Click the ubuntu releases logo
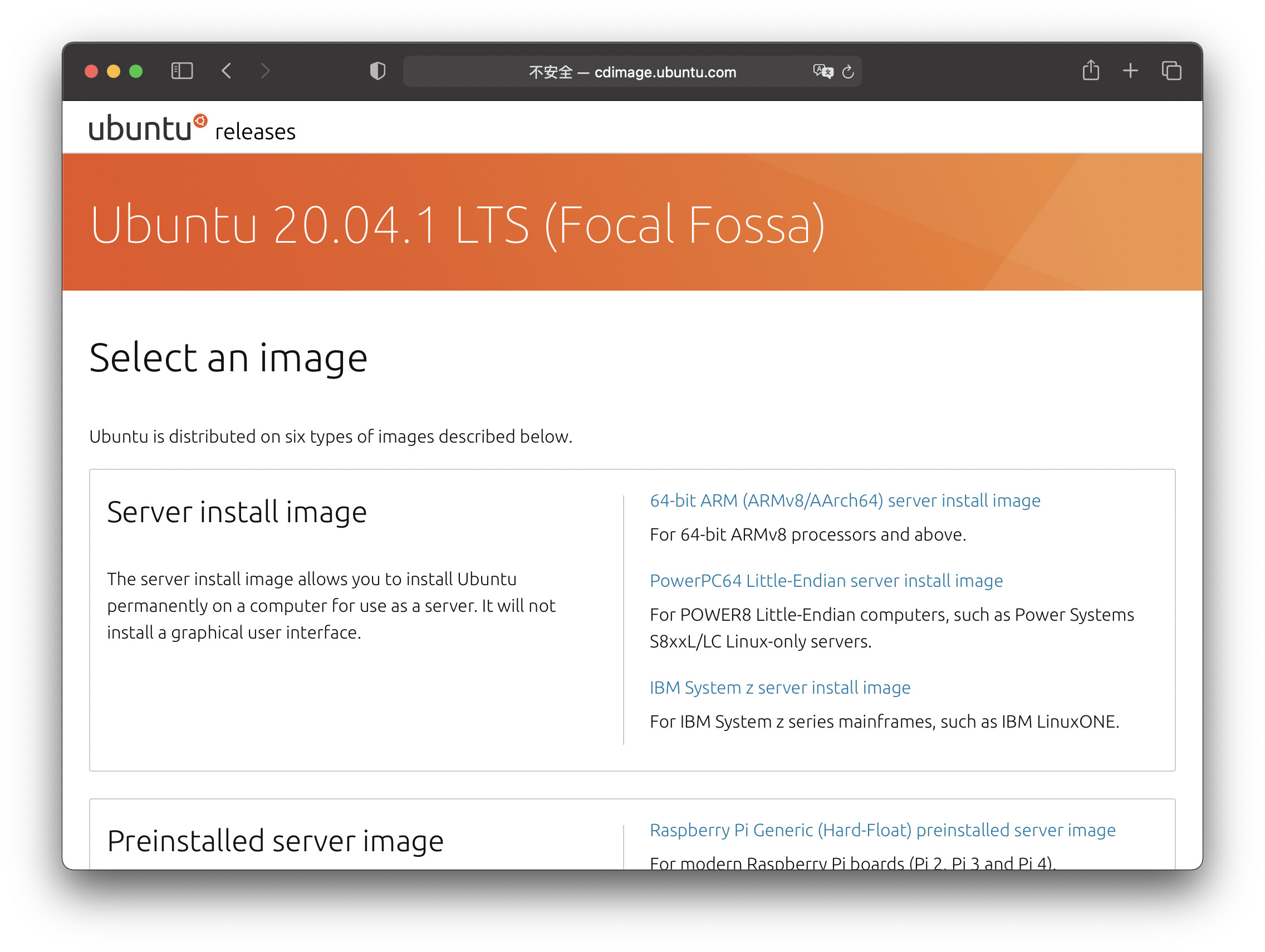 tap(192, 128)
